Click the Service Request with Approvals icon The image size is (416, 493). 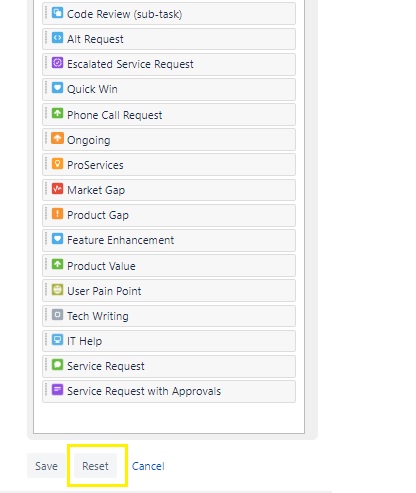click(57, 390)
